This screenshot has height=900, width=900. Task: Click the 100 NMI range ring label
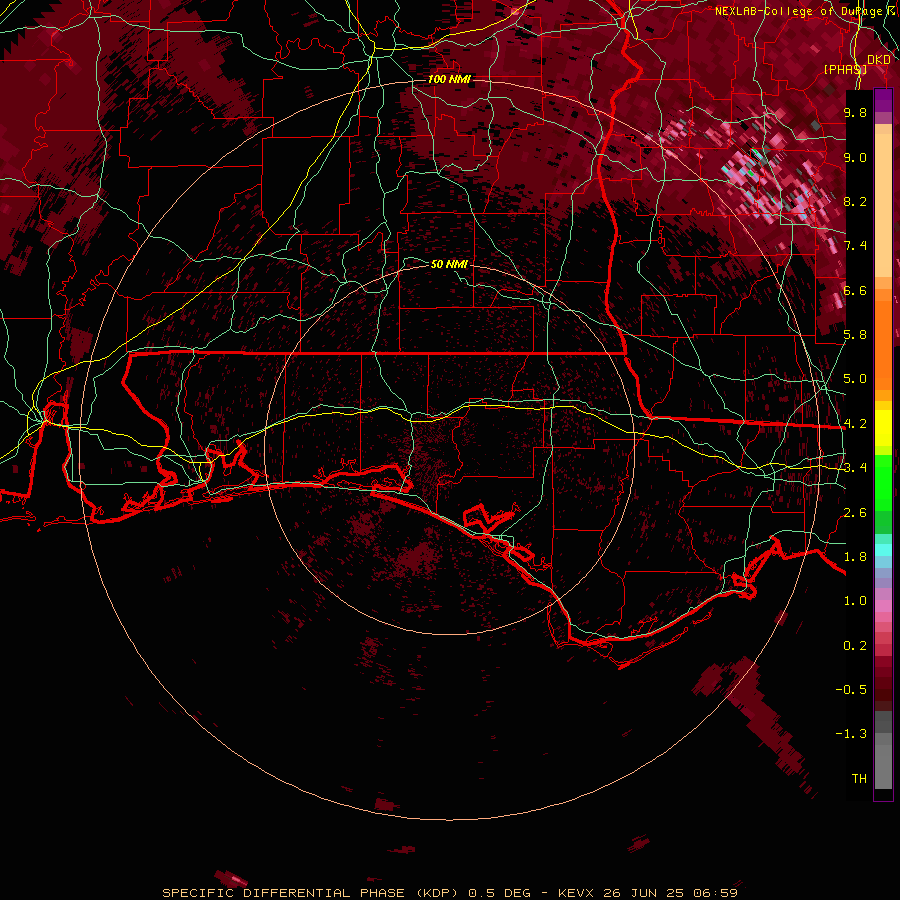(x=449, y=79)
